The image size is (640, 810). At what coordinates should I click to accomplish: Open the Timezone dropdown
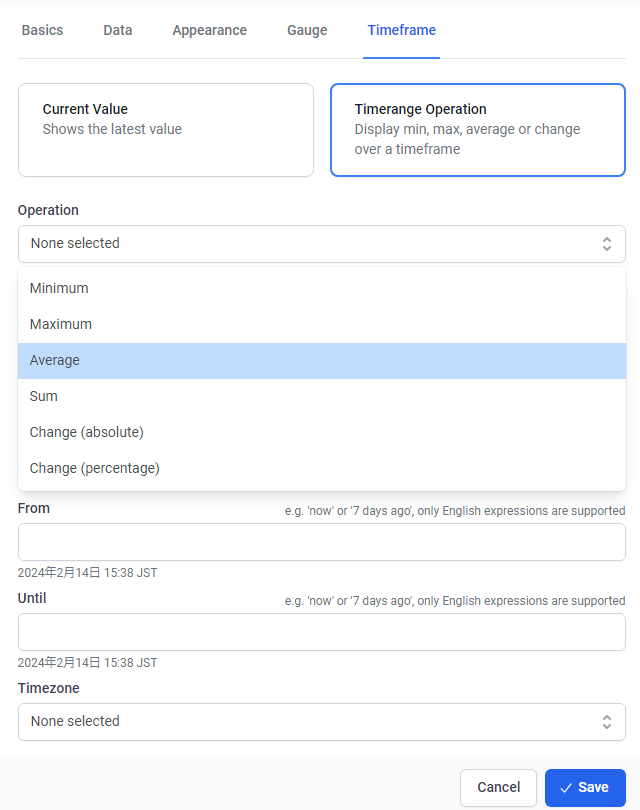(322, 722)
